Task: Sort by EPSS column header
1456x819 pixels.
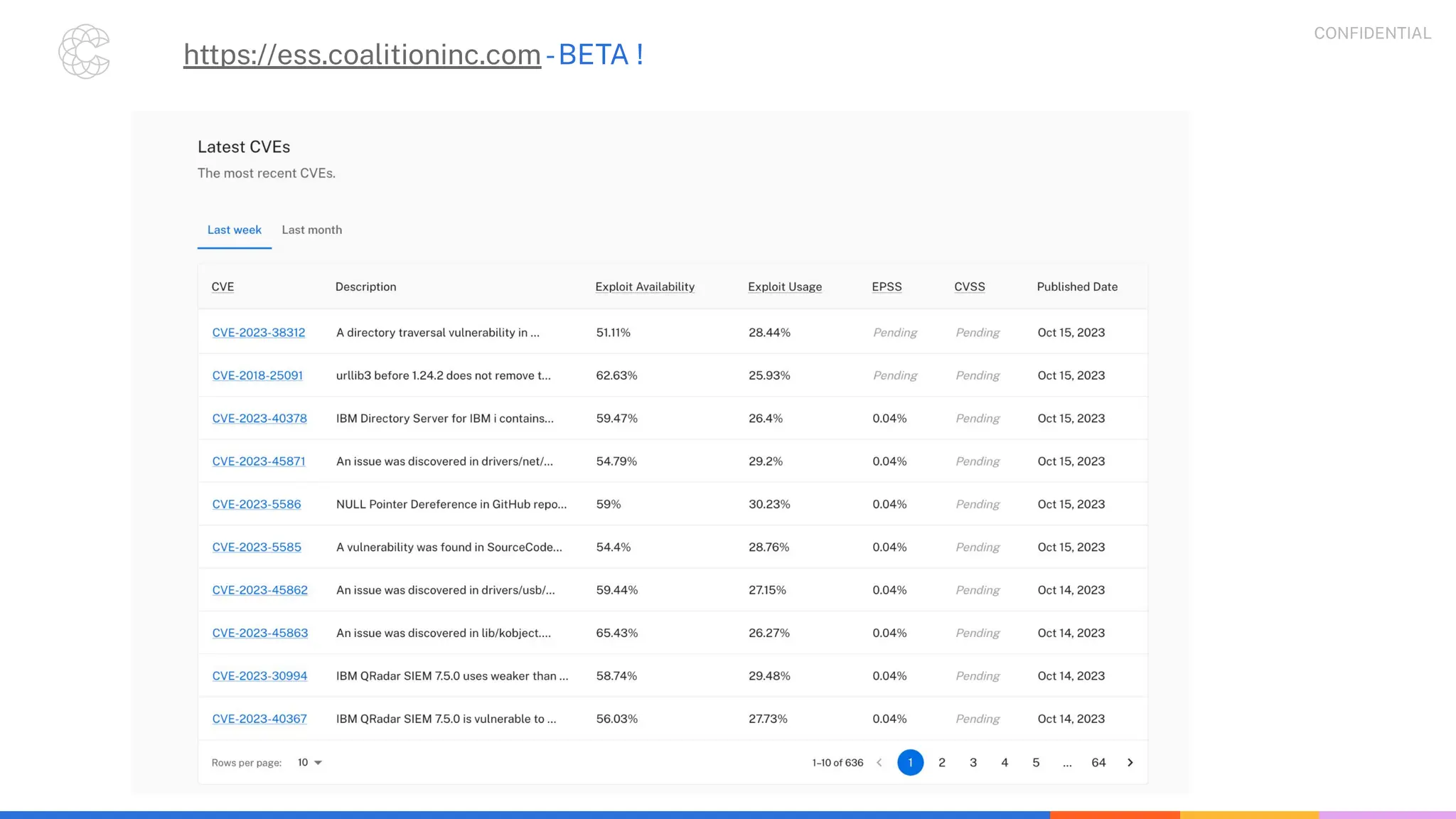Action: [x=887, y=287]
